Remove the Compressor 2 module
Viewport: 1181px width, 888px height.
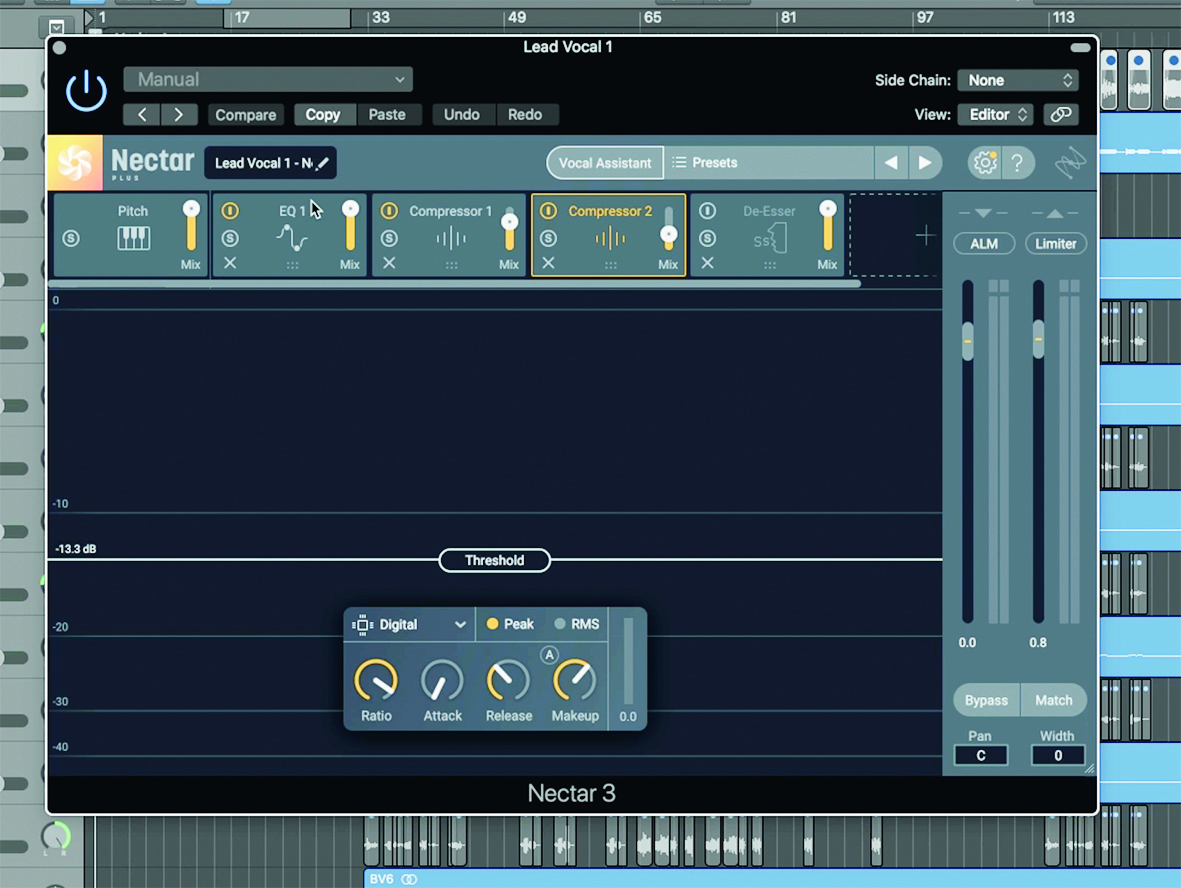[548, 263]
